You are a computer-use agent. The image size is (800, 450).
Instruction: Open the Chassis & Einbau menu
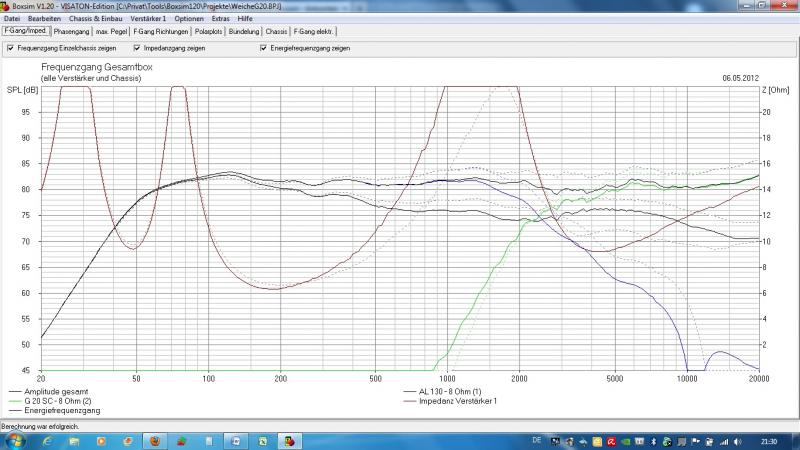point(97,19)
